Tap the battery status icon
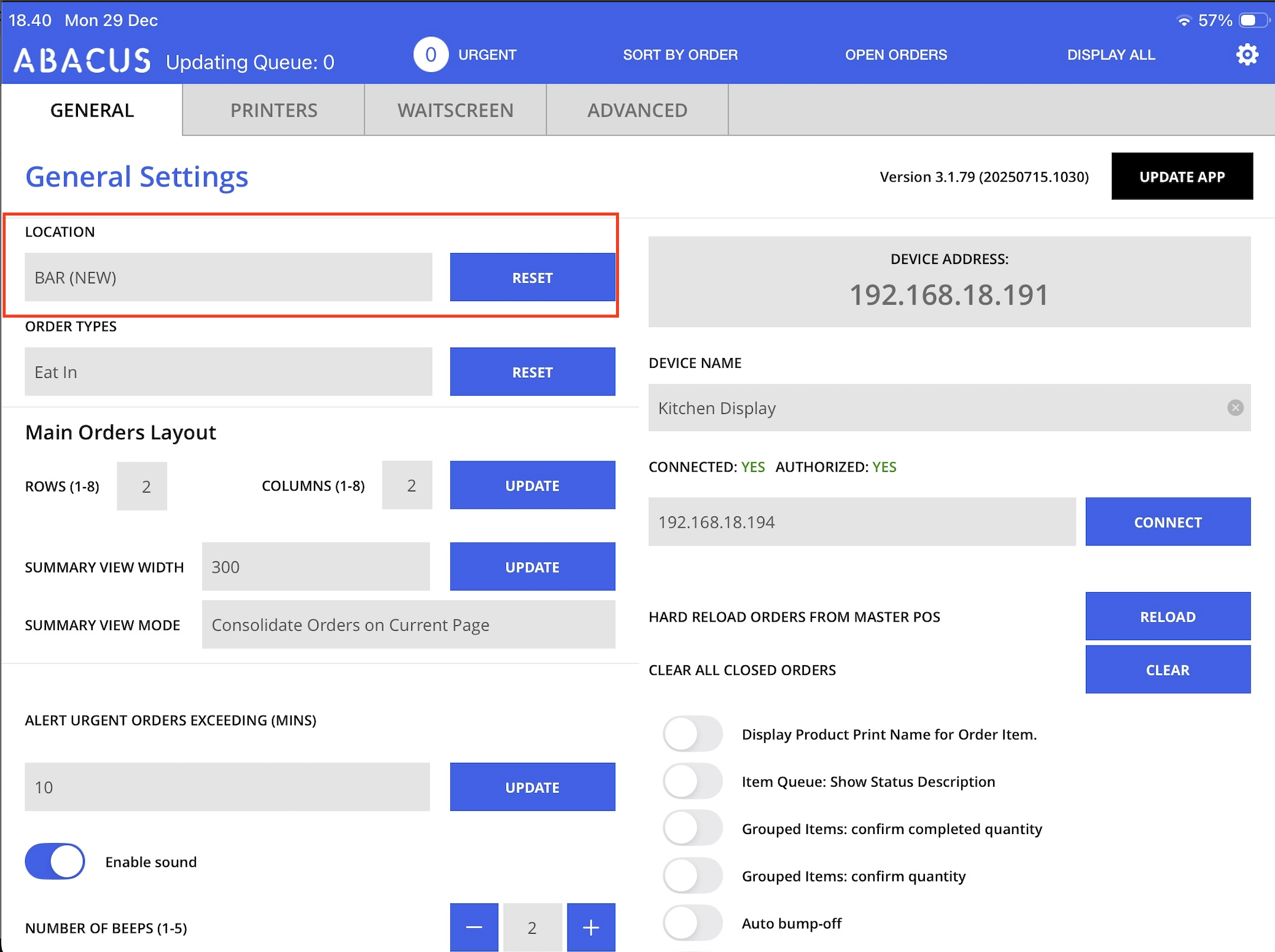The height and width of the screenshot is (952, 1275). coord(1253,20)
